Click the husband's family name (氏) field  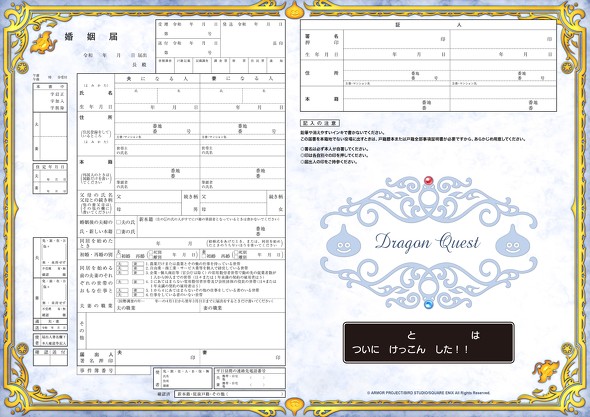136,96
